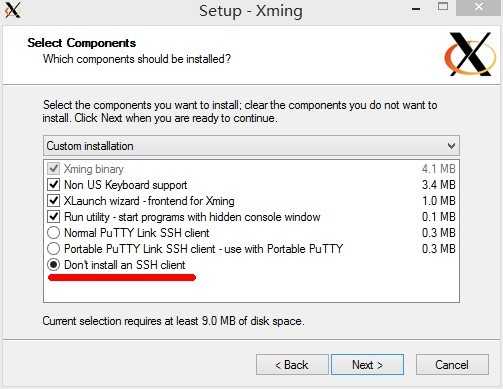The height and width of the screenshot is (389, 503).
Task: Close the Setup - Xming window
Action: pyautogui.click(x=479, y=7)
